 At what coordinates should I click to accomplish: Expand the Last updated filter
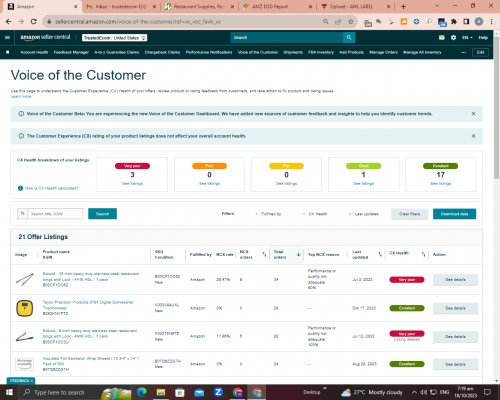pyautogui.click(x=364, y=214)
